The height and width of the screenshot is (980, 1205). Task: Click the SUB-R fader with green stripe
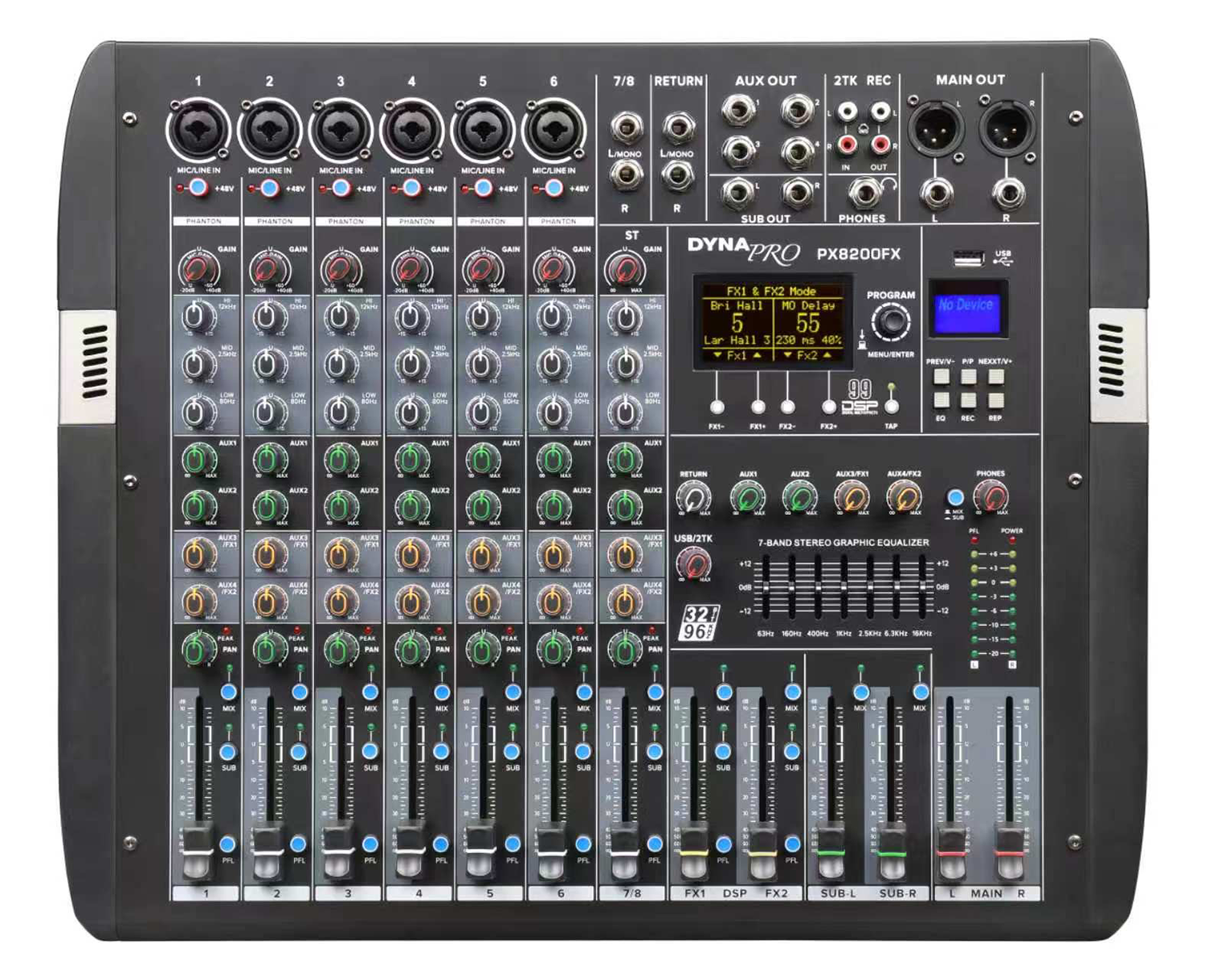point(891,852)
